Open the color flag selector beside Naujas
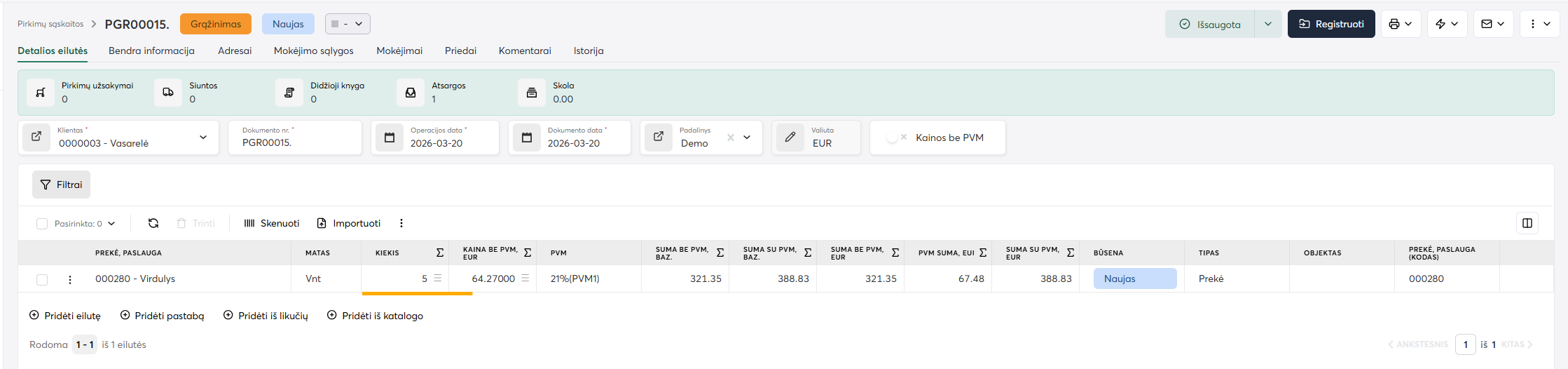 pos(348,24)
